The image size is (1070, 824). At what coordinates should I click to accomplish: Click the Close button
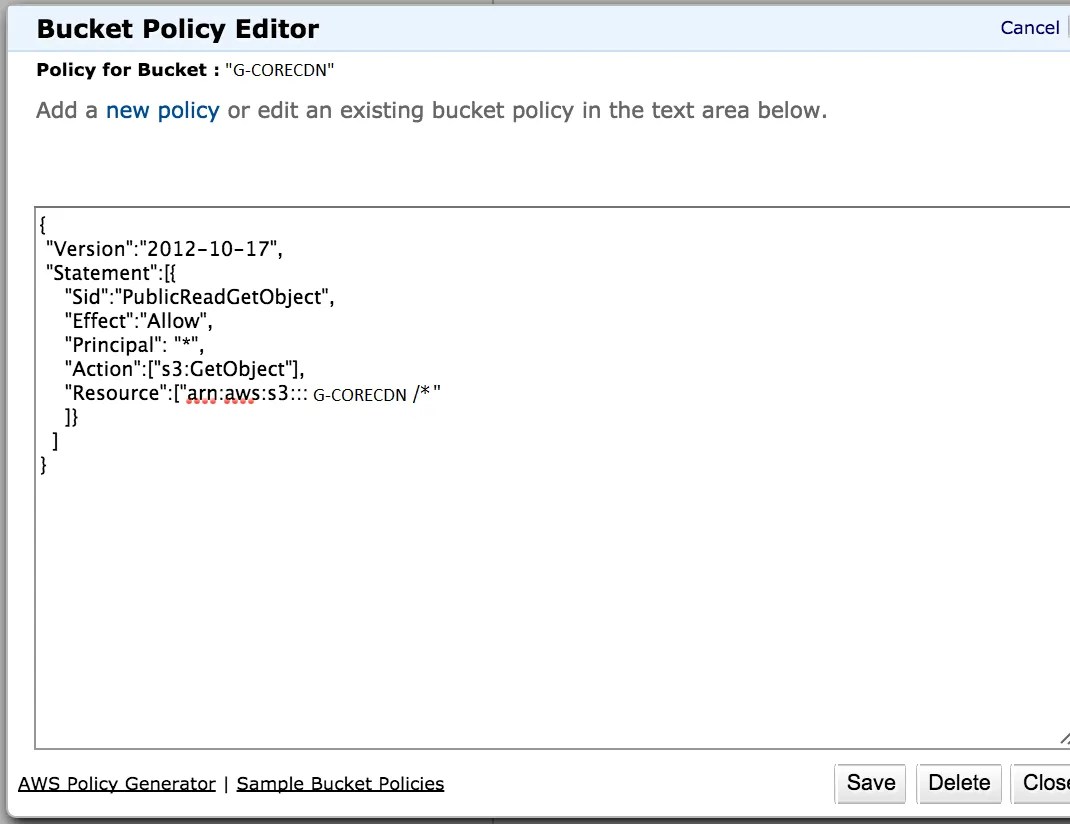pyautogui.click(x=1047, y=783)
